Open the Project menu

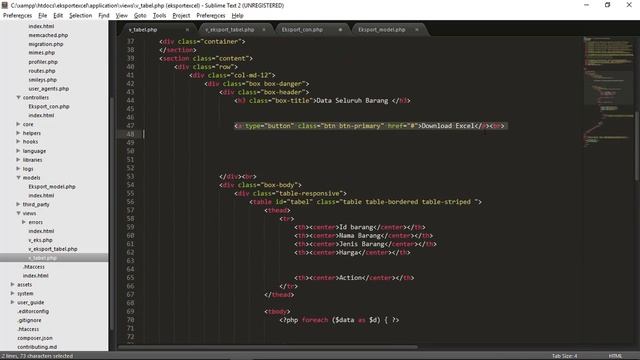181,16
